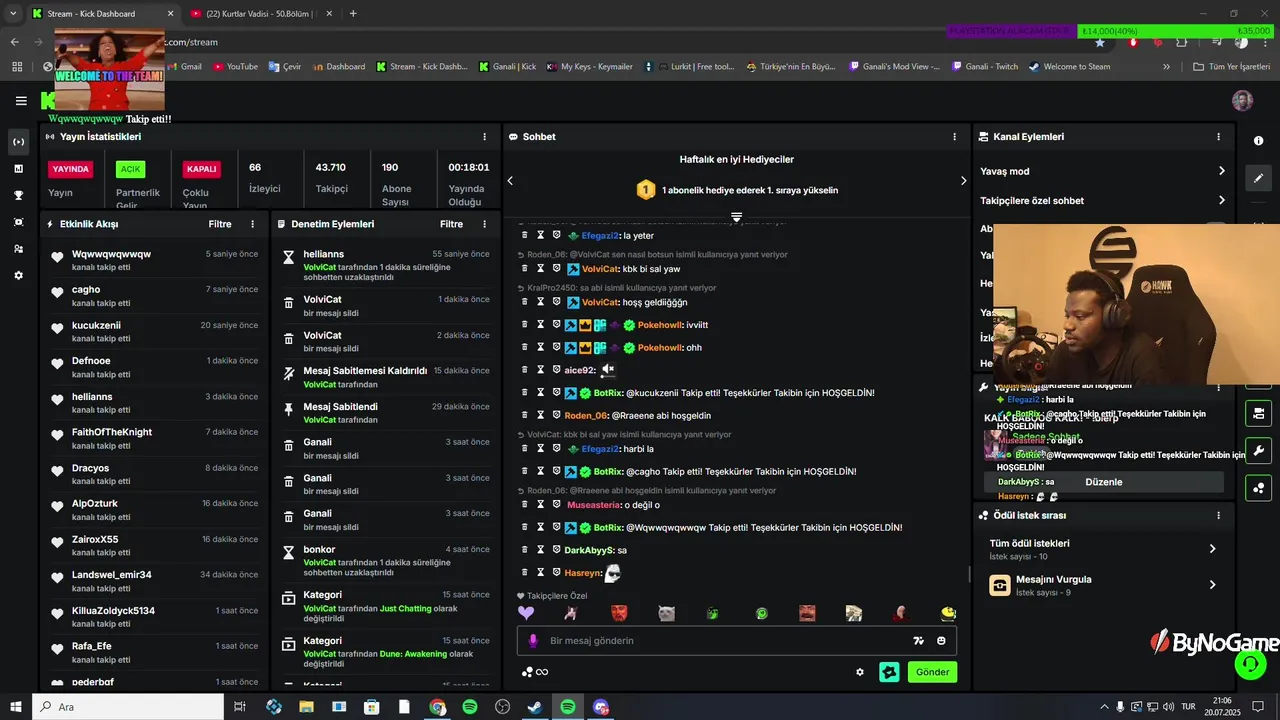Show previous gifter leaderboard slide
1280x720 pixels.
click(x=510, y=181)
